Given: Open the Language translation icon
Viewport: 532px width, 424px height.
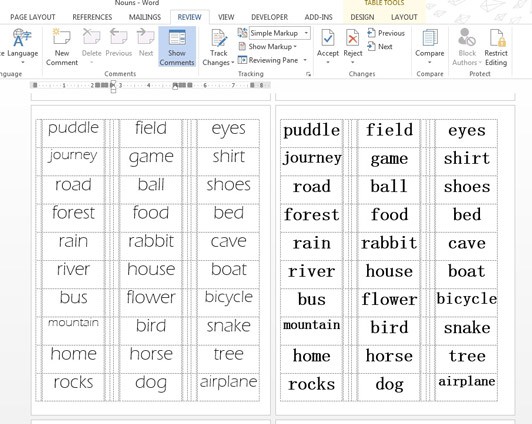Looking at the screenshot, I should coord(22,38).
